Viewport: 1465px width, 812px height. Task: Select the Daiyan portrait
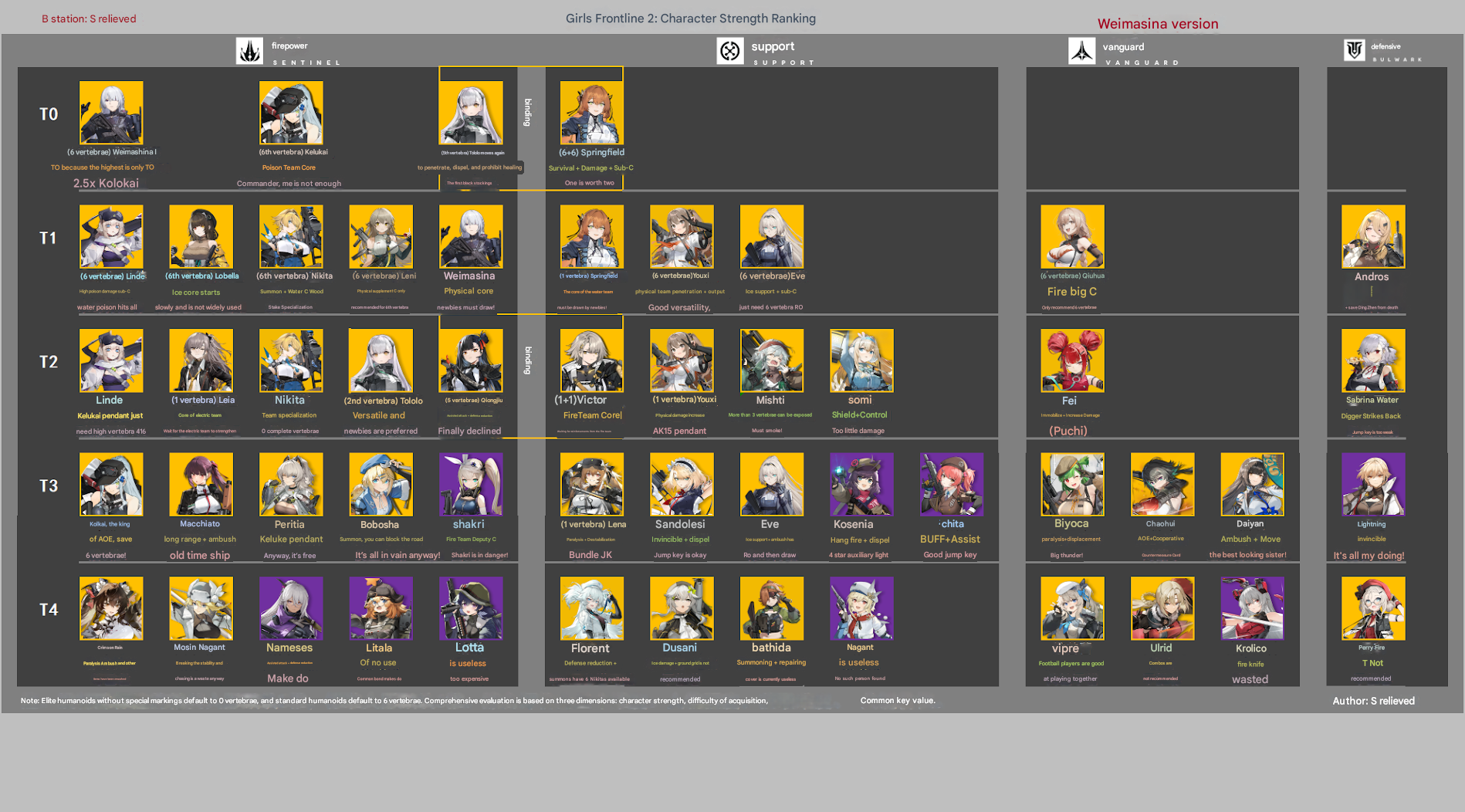tap(1252, 484)
